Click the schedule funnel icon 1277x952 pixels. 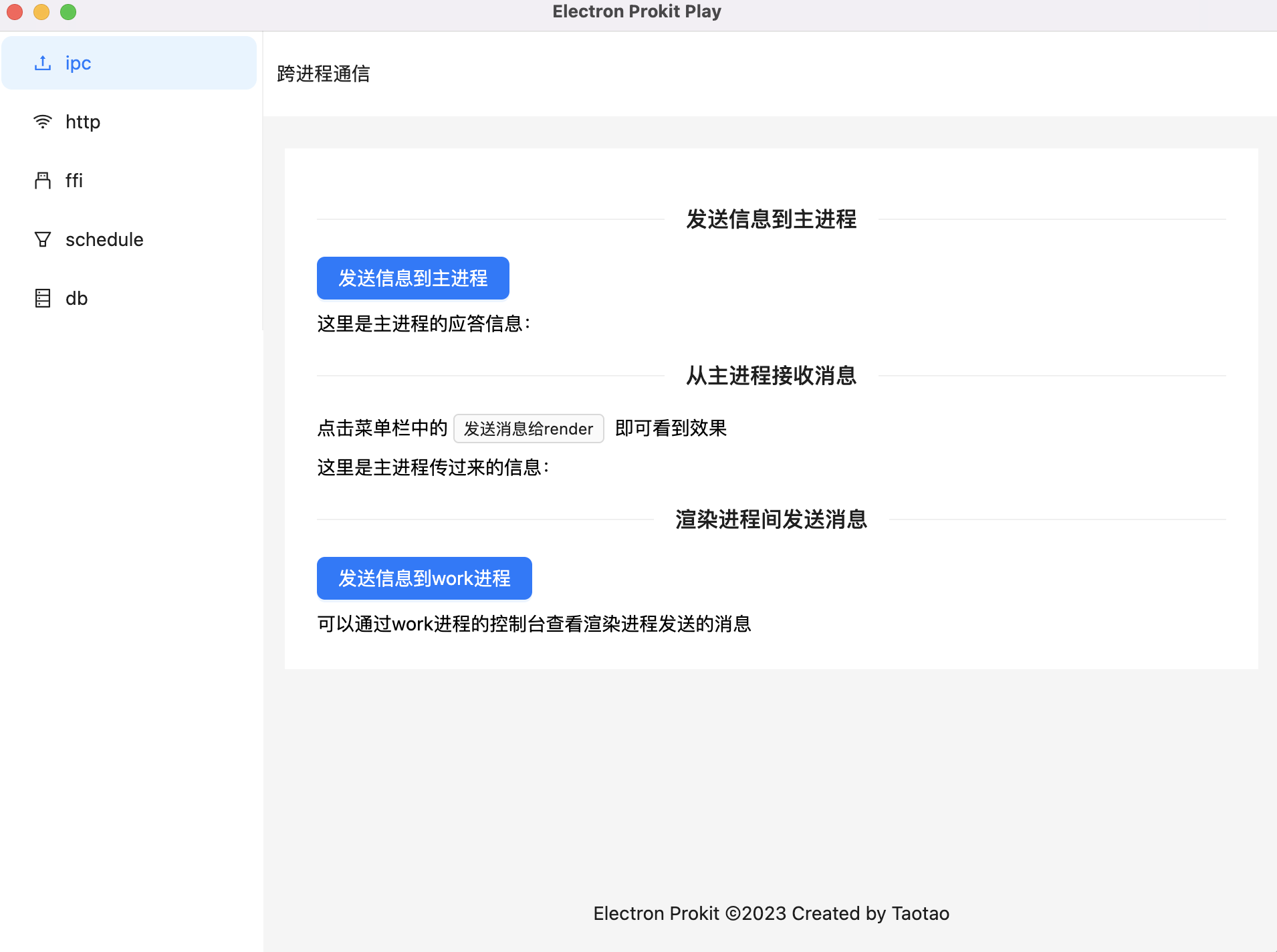pos(43,239)
